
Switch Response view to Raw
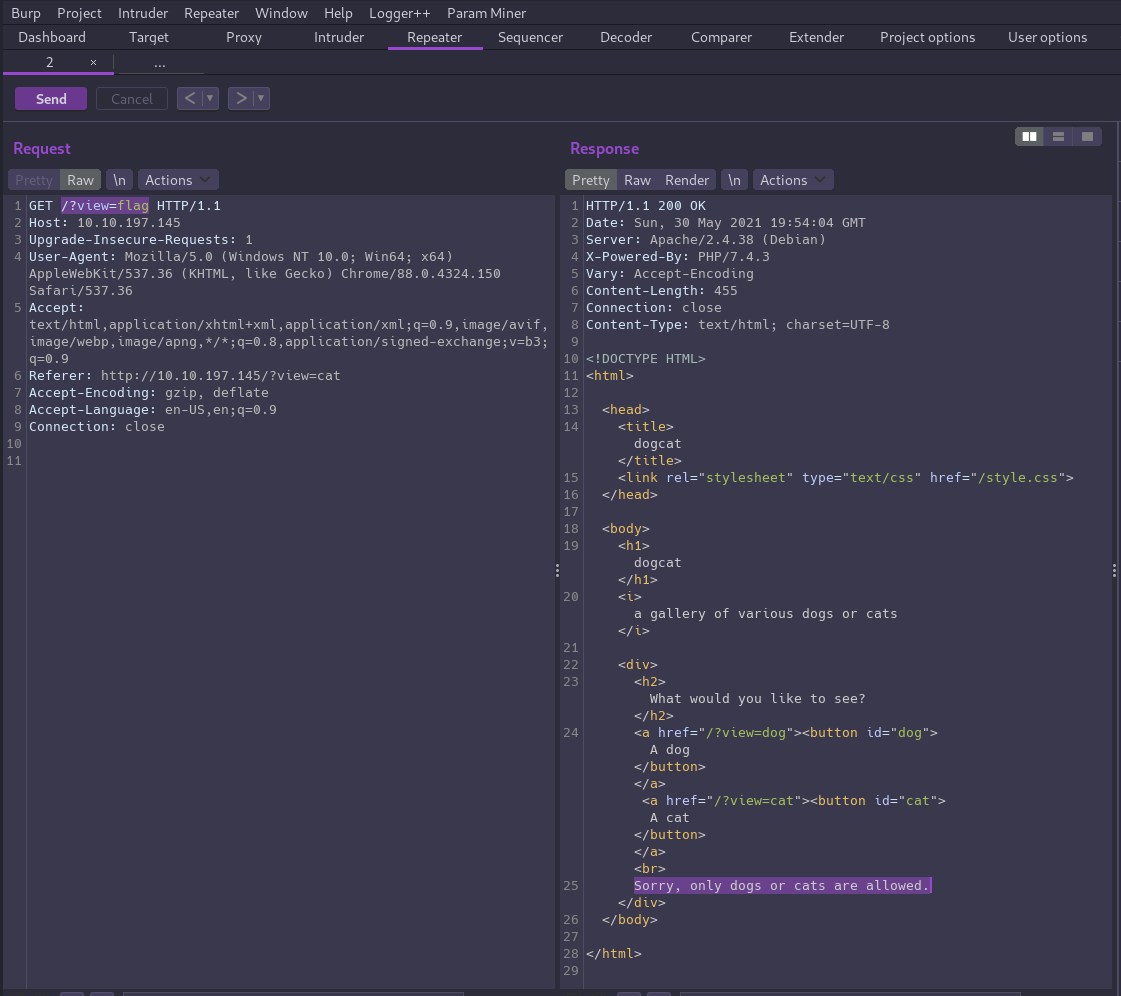637,180
